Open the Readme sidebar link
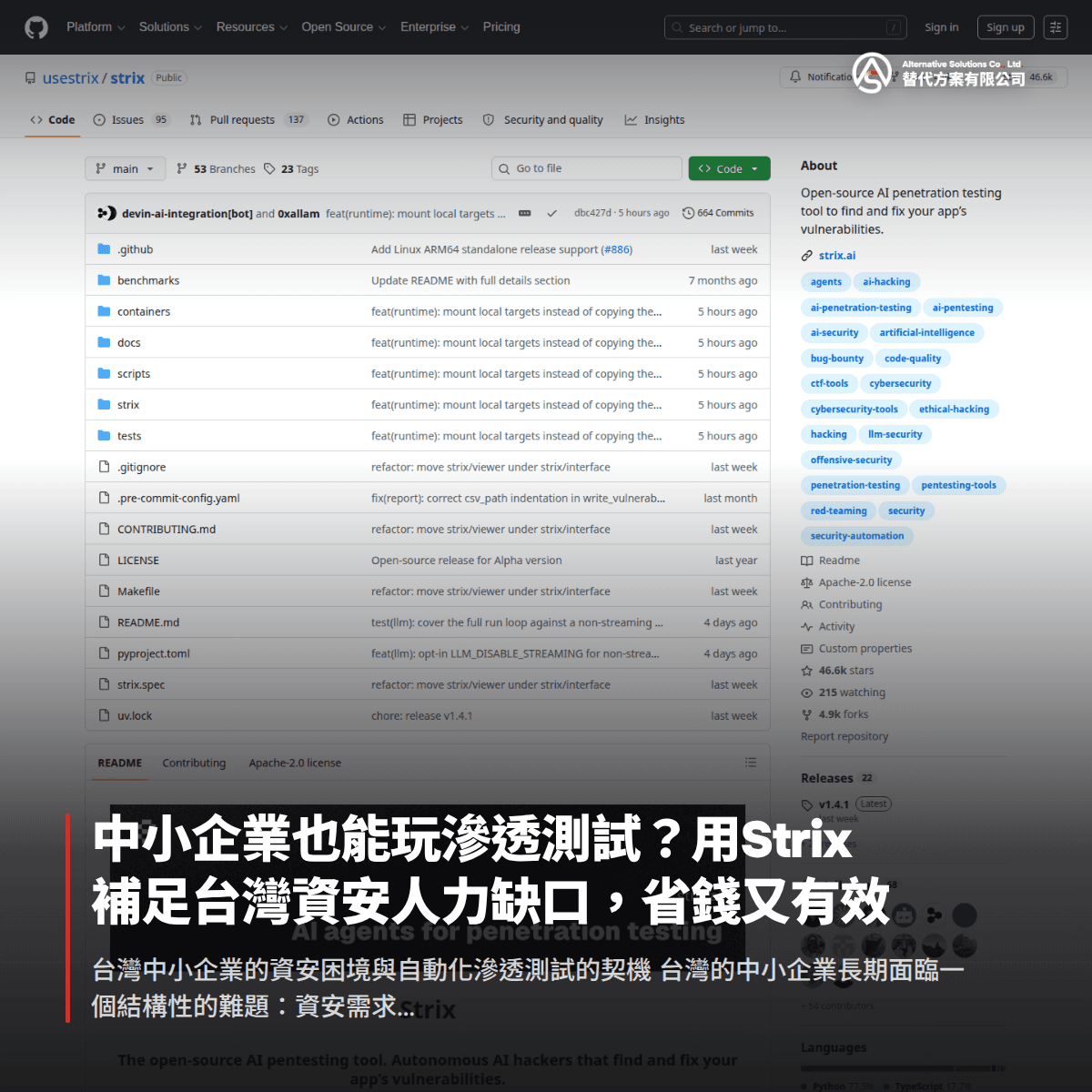This screenshot has height=1092, width=1092. [830, 561]
